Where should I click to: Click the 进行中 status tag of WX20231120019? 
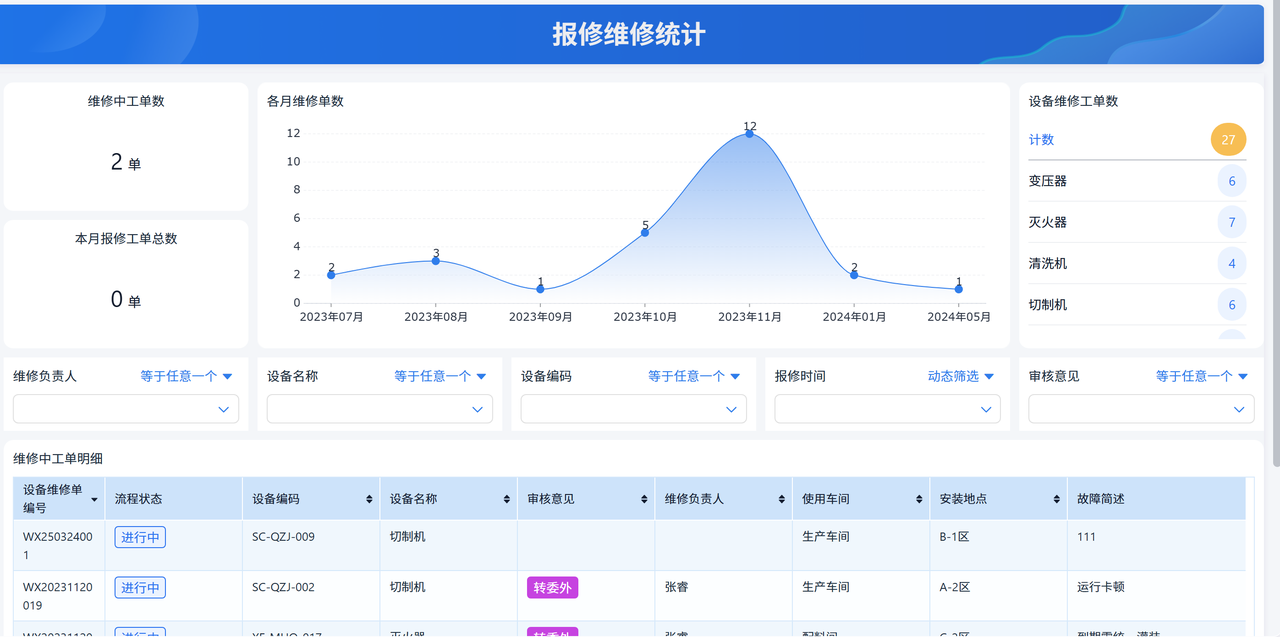click(140, 587)
